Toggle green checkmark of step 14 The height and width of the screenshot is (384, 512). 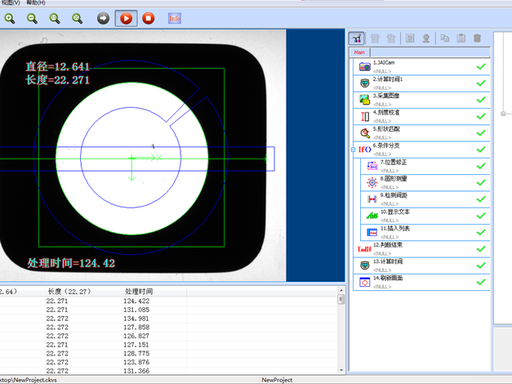coord(481,282)
